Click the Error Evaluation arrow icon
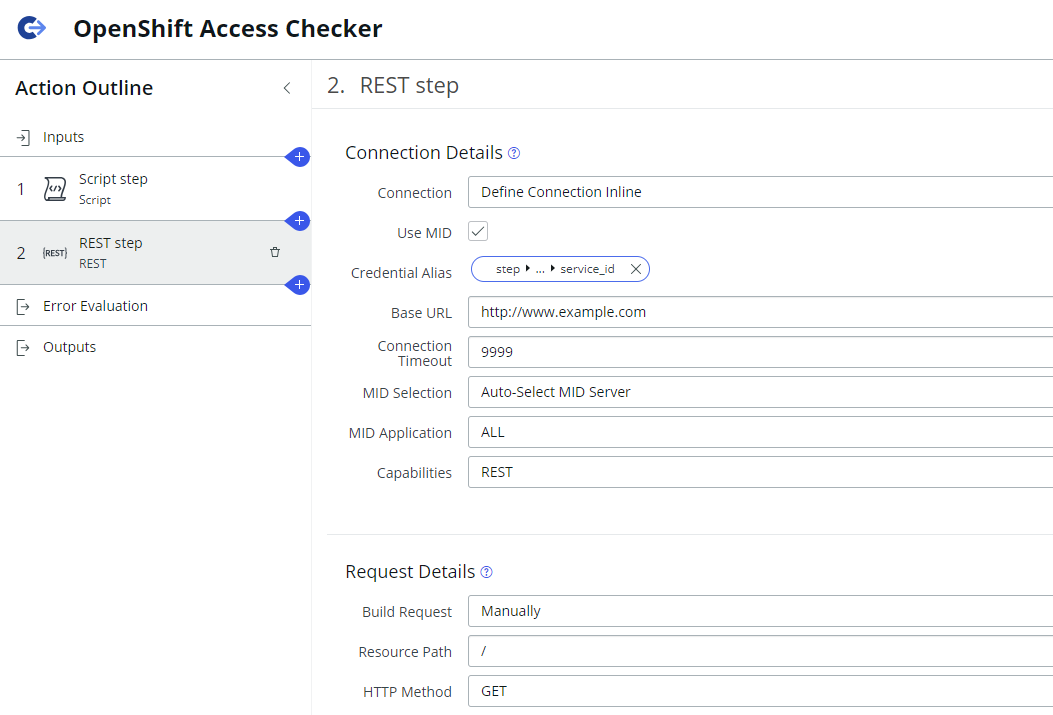Screen dimensions: 1053x715 (x=24, y=307)
